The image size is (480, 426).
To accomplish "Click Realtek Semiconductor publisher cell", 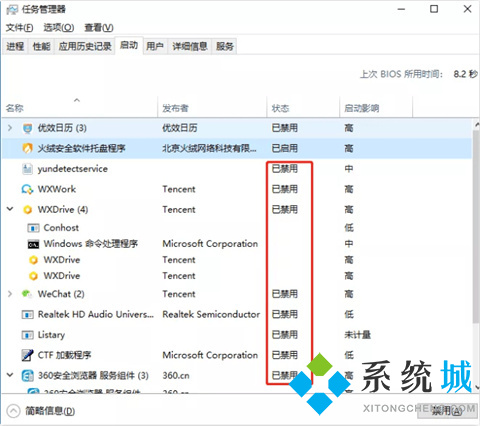I will click(211, 314).
